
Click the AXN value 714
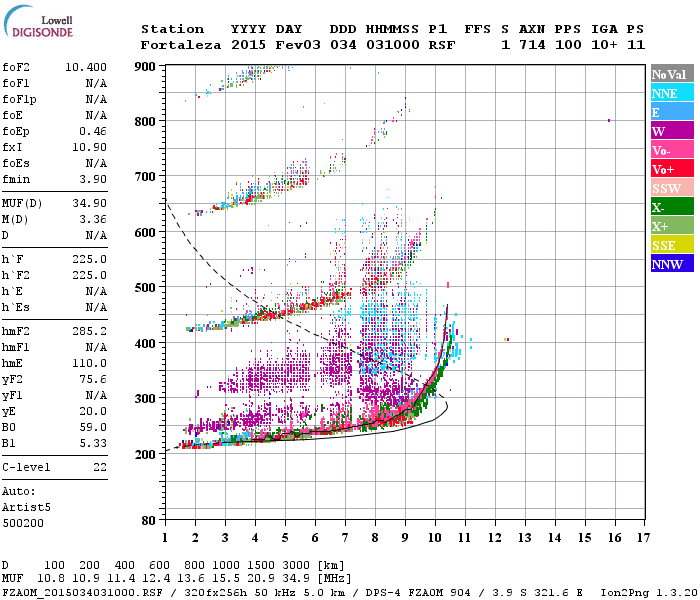pyautogui.click(x=532, y=45)
